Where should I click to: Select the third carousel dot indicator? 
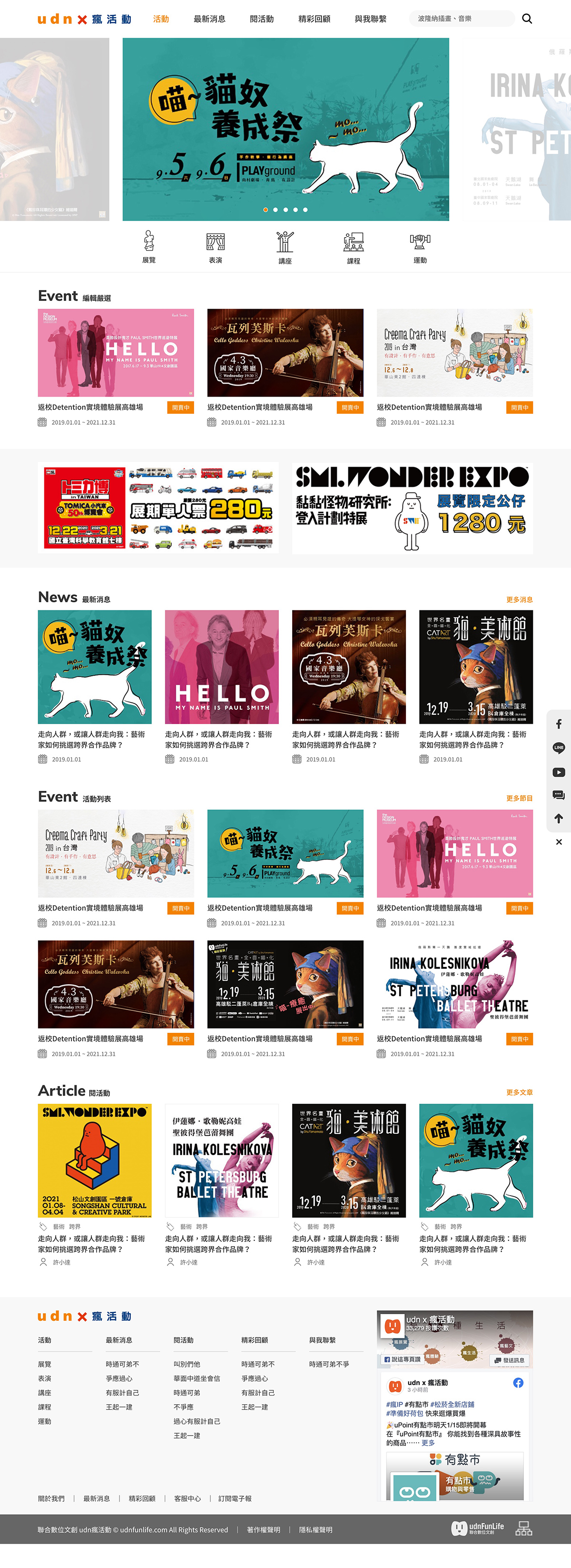click(x=285, y=210)
